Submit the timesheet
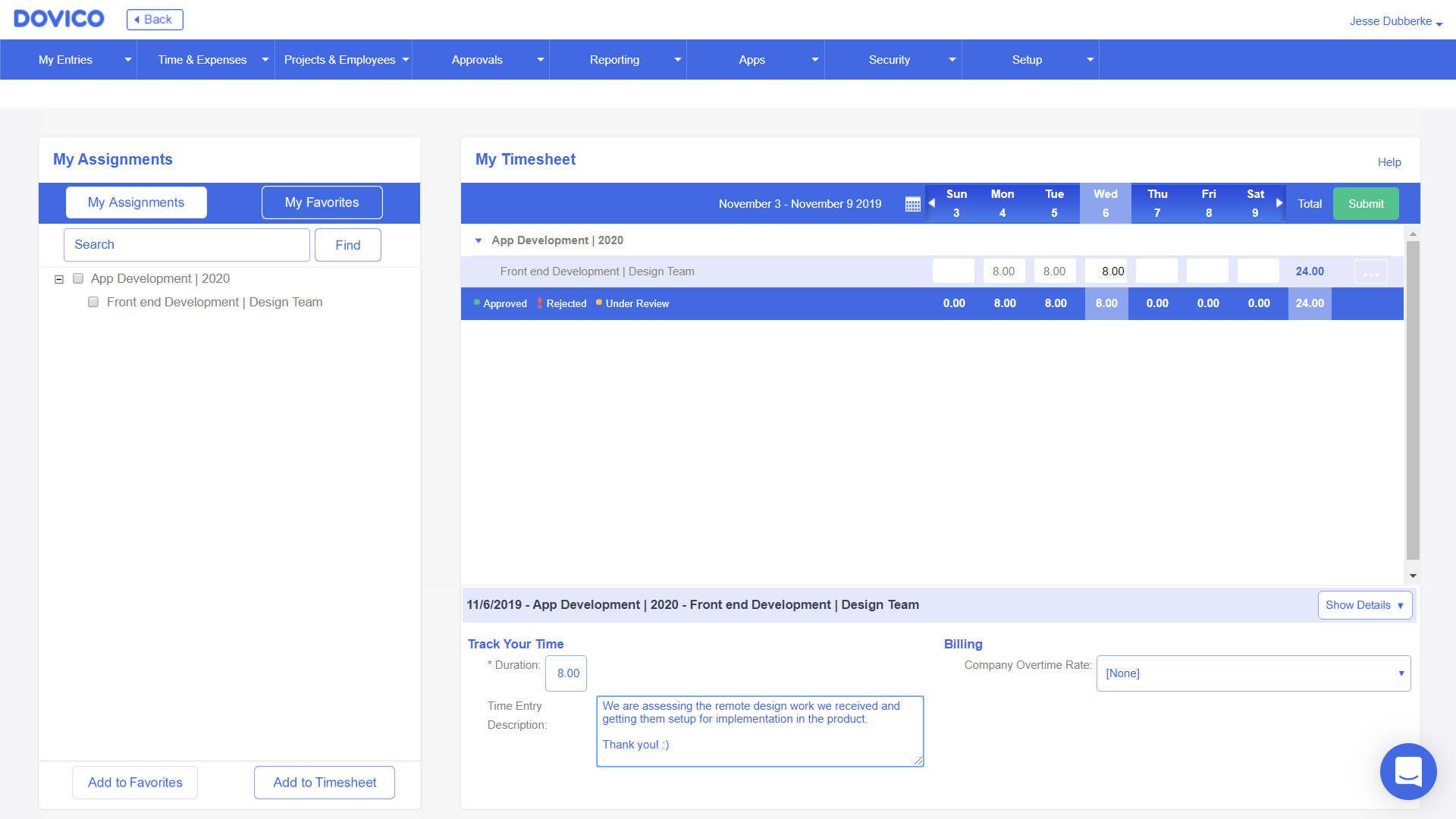The width and height of the screenshot is (1456, 819). tap(1365, 204)
